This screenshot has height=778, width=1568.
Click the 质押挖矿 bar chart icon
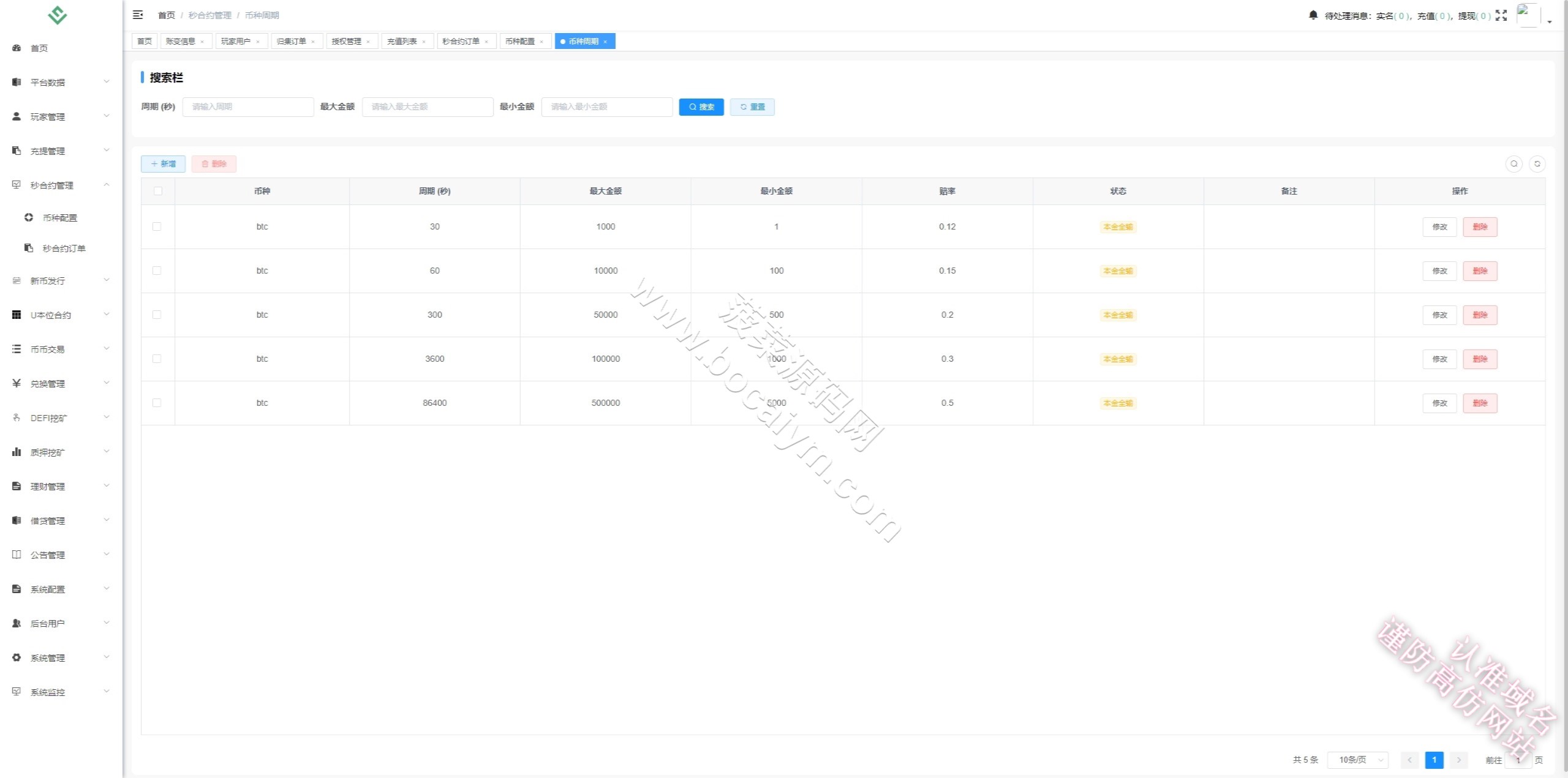click(17, 452)
